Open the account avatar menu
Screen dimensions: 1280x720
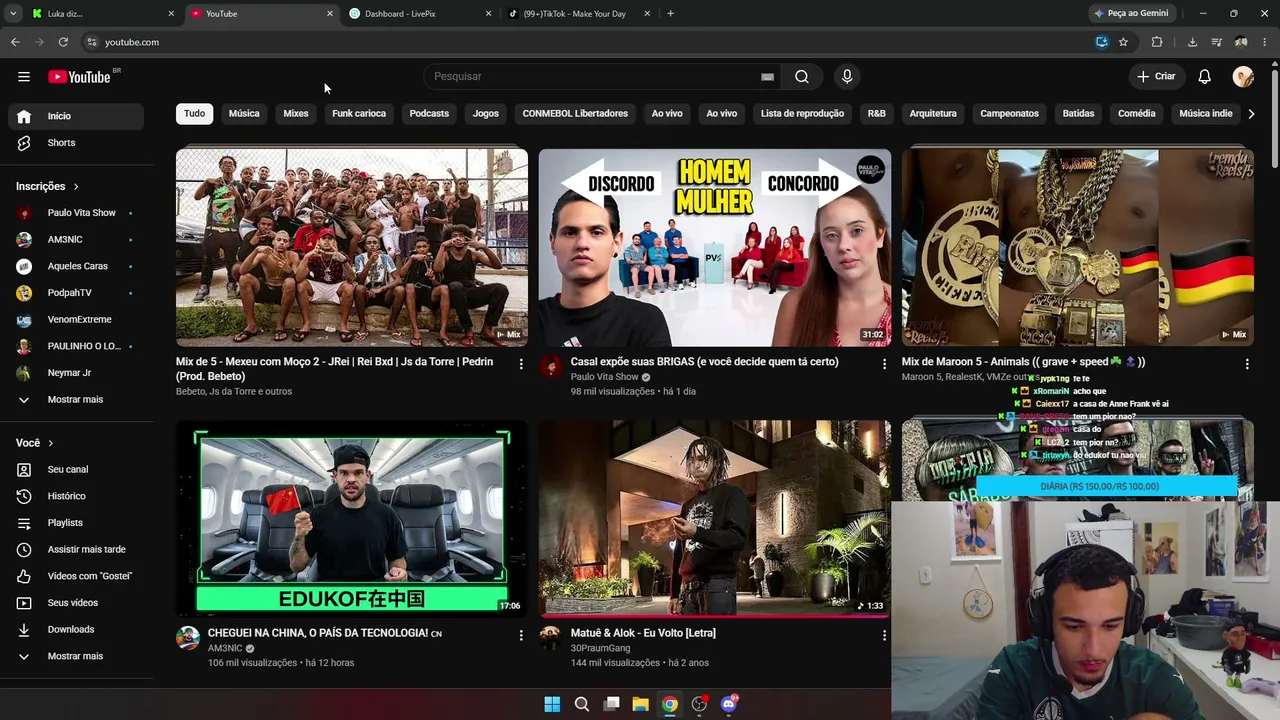pos(1243,77)
